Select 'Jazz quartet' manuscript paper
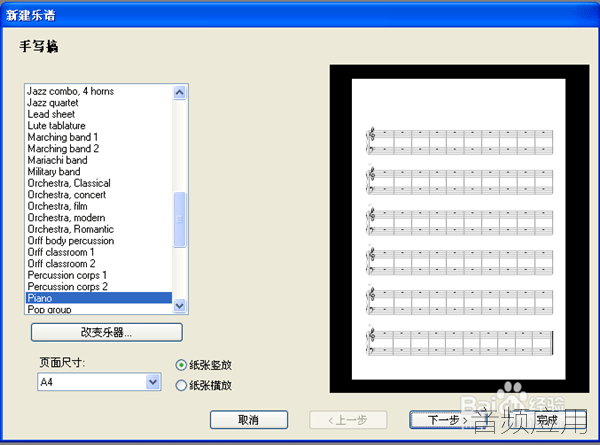600x445 pixels. pyautogui.click(x=99, y=103)
